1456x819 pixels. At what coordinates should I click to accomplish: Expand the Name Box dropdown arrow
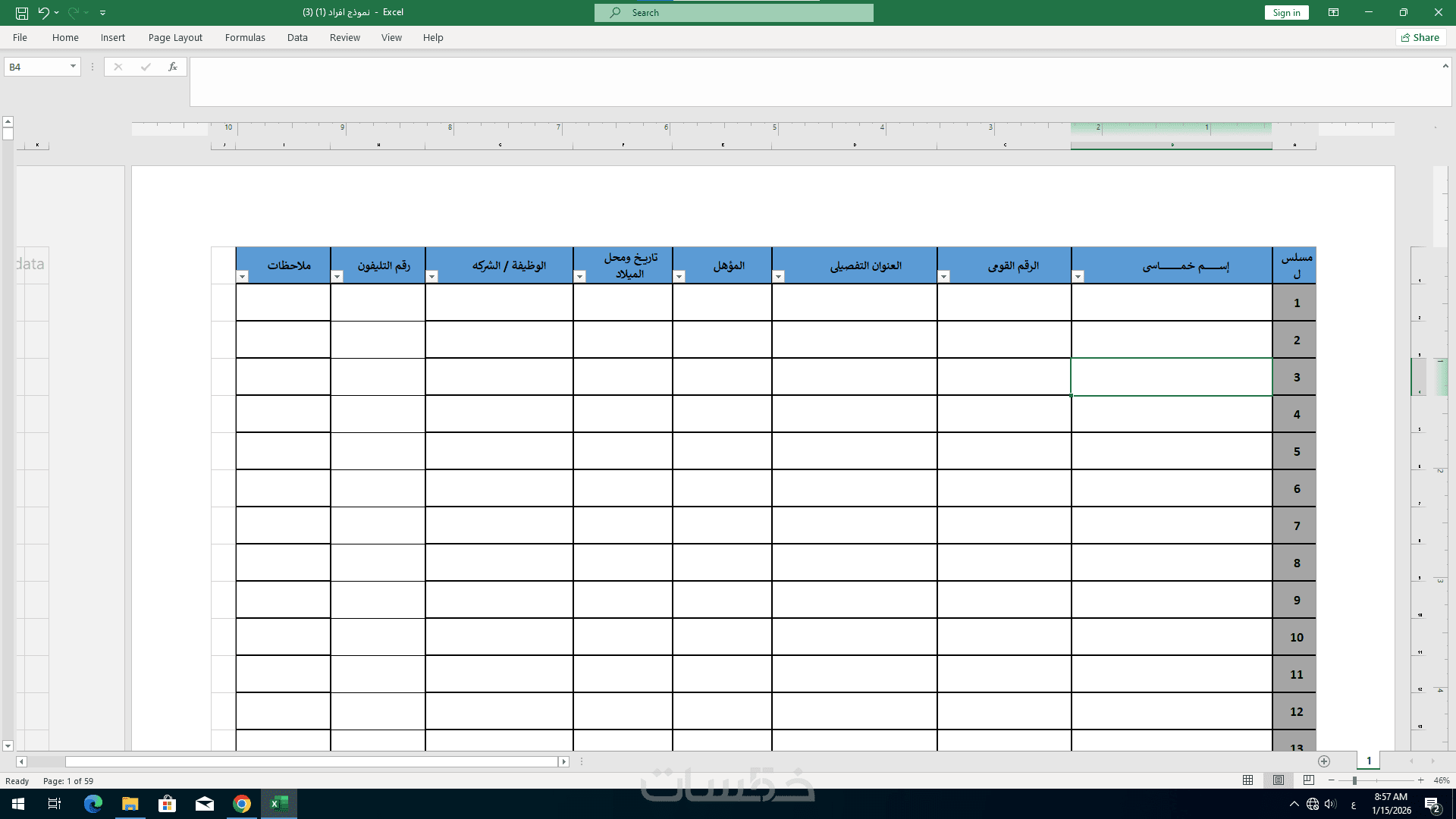pos(73,67)
